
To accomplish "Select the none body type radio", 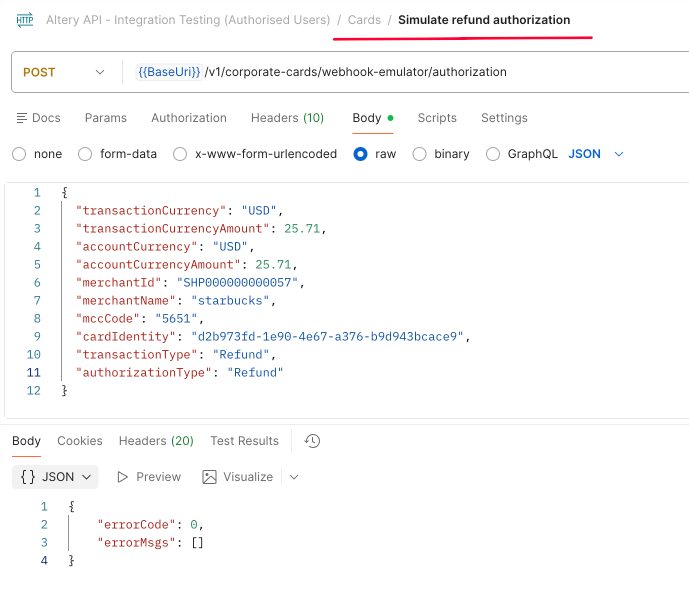I will pos(19,154).
